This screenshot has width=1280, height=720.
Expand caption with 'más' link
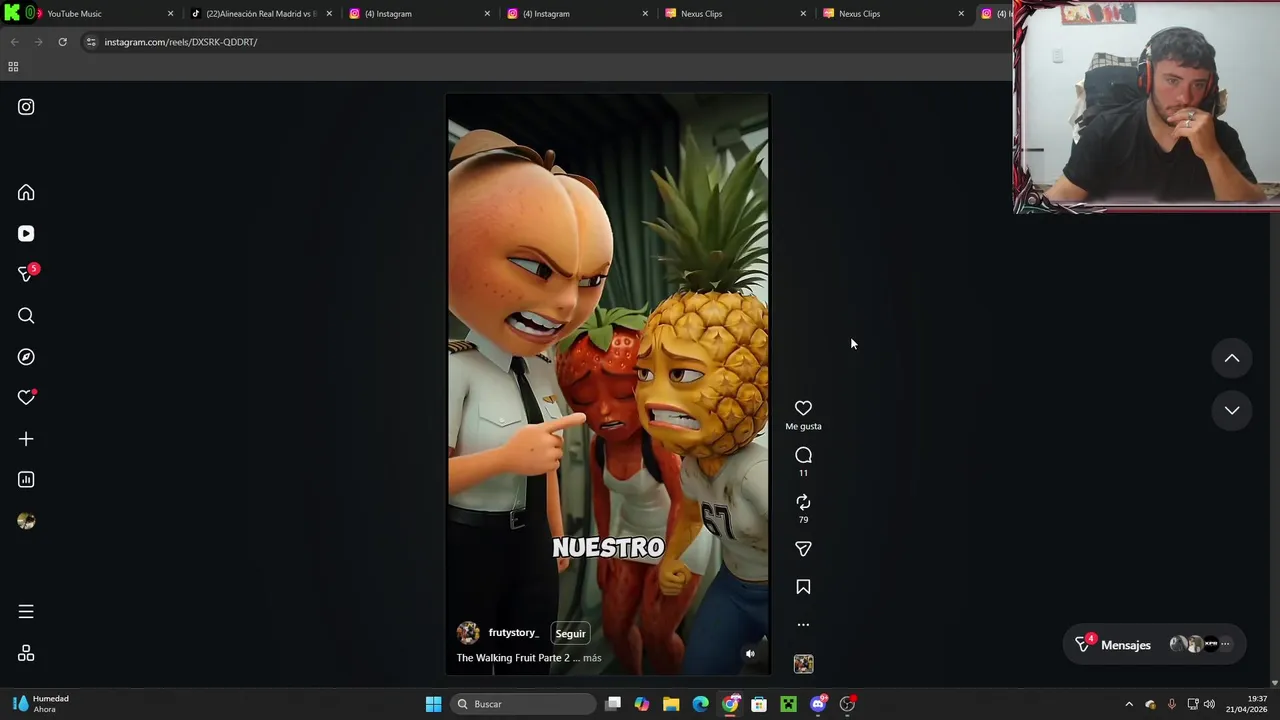[592, 658]
